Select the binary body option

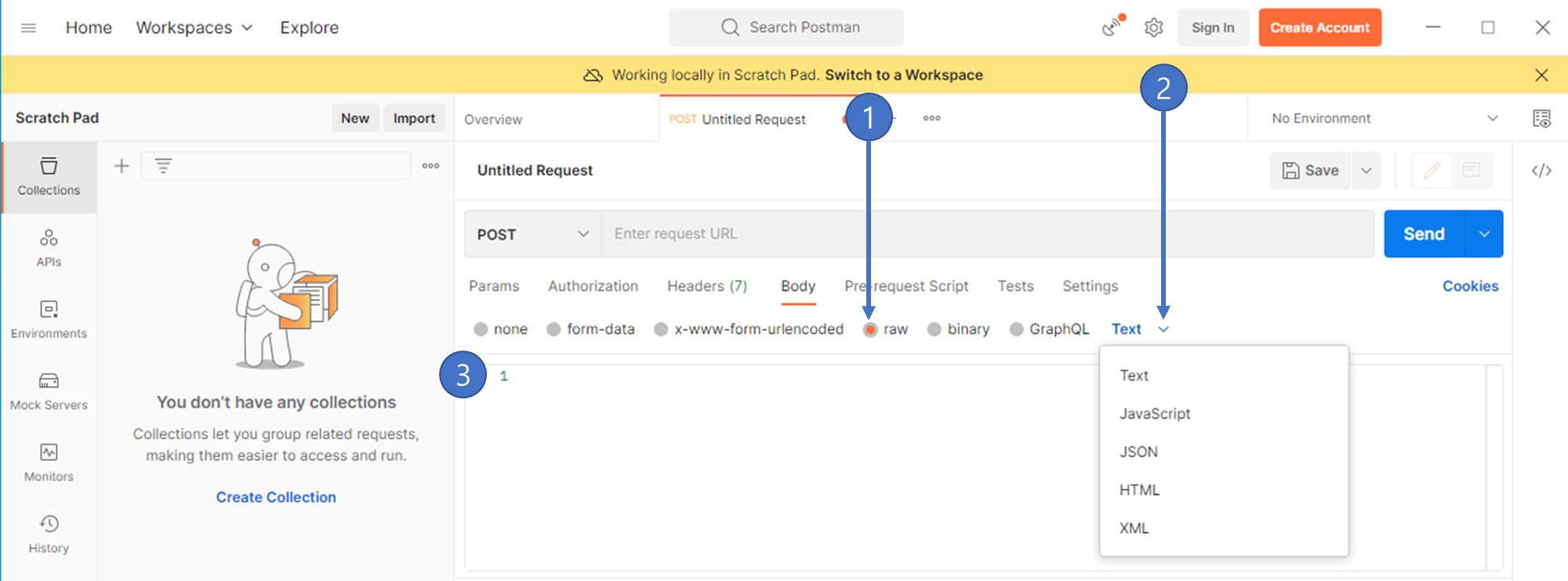tap(958, 329)
